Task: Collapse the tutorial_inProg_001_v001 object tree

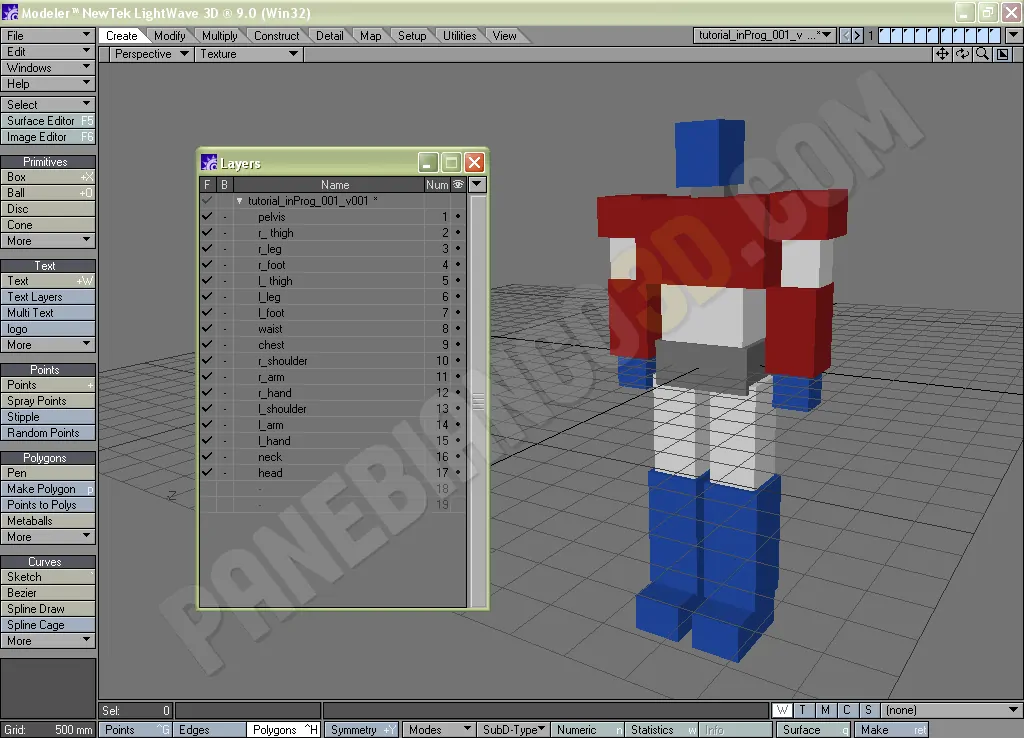Action: pyautogui.click(x=240, y=201)
